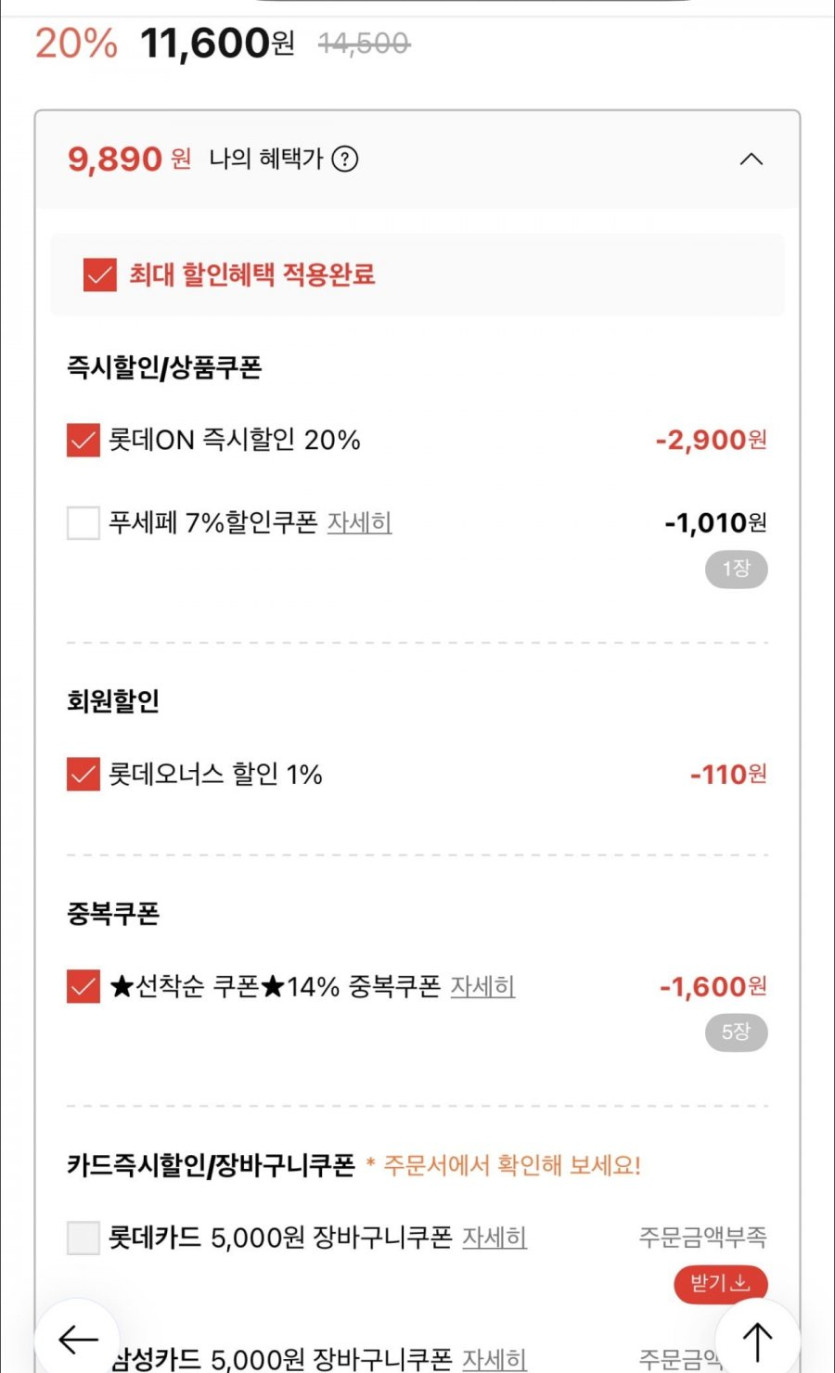835x1373 pixels.
Task: Toggle 최대 할인혜택 적용완료 checkbox
Action: 100,275
